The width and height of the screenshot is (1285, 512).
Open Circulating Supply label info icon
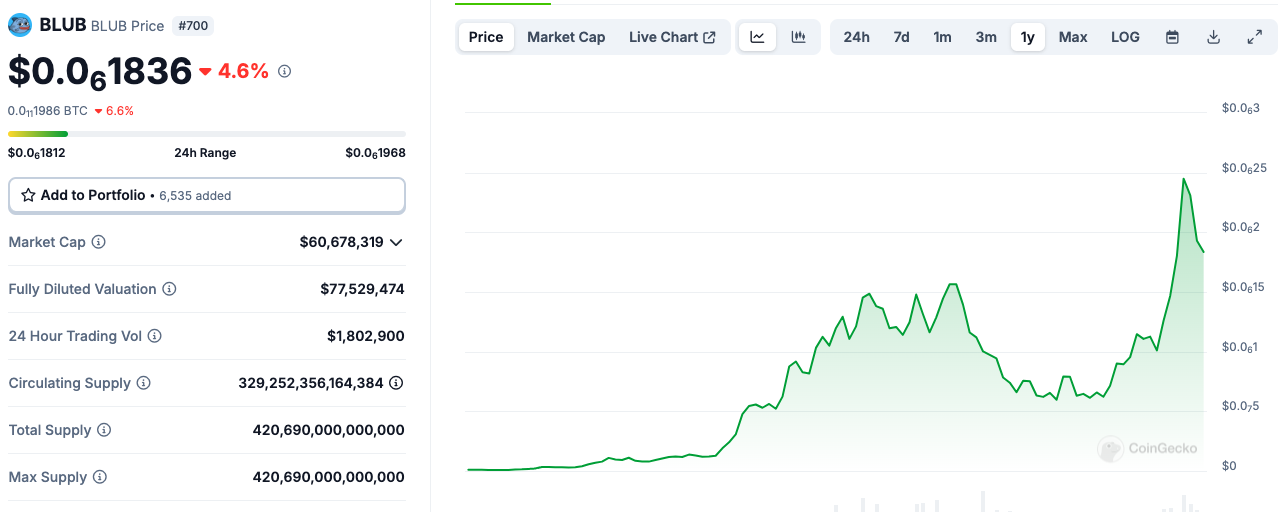[x=144, y=383]
